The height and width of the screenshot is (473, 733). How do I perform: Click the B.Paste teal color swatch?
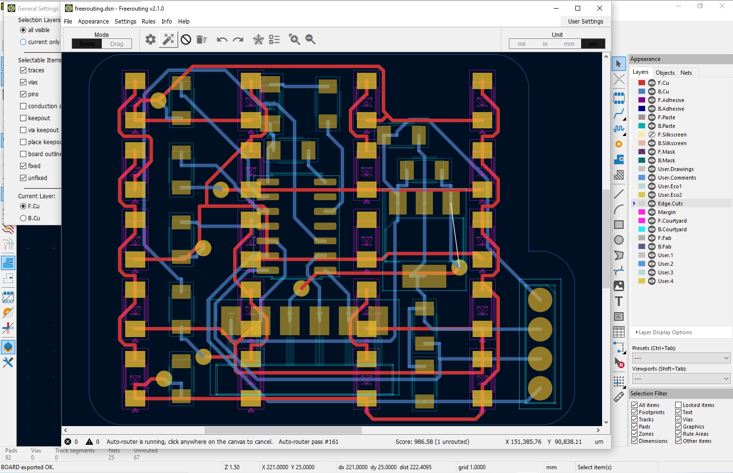[642, 126]
